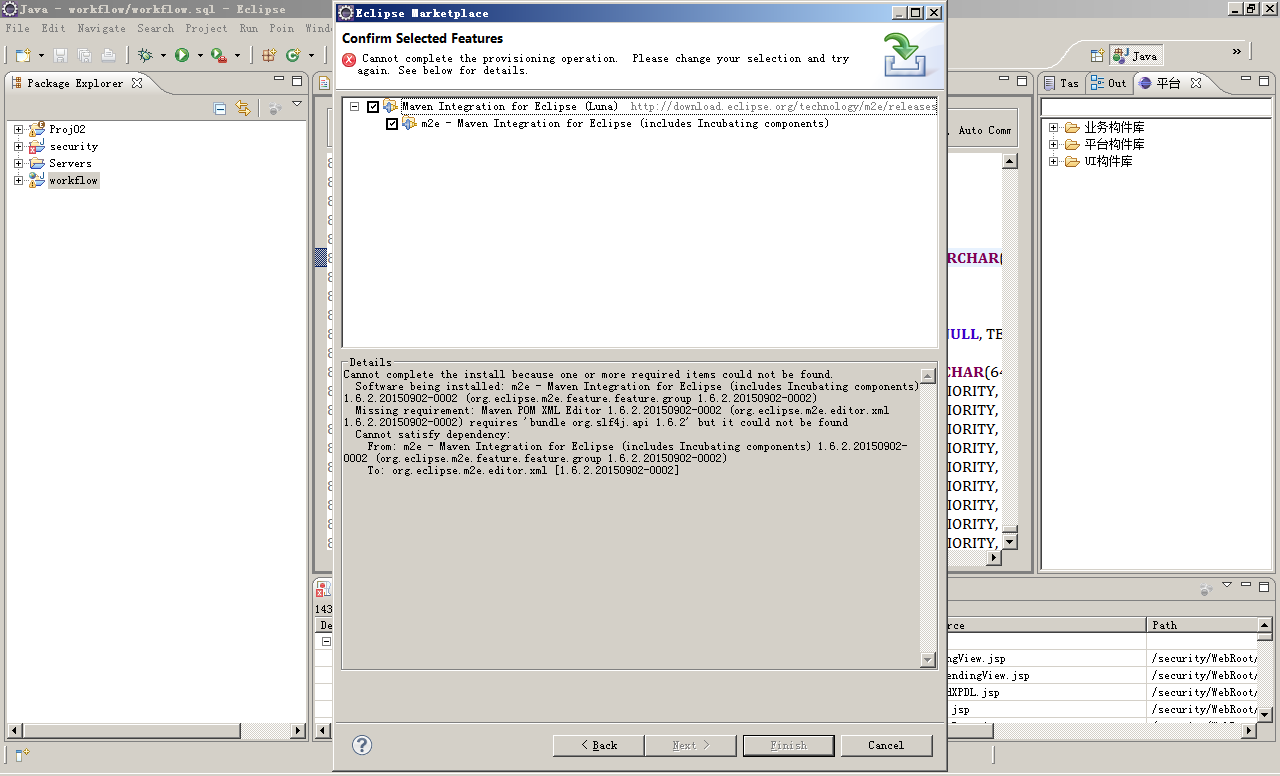1280x776 pixels.
Task: Click the New wizard toolbar icon
Action: (23, 55)
